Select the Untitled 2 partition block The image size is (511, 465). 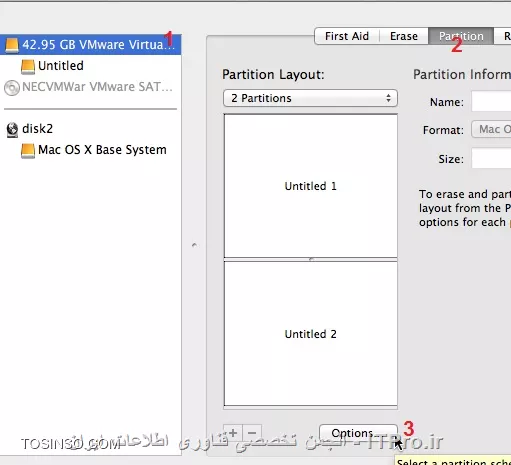pyautogui.click(x=311, y=334)
